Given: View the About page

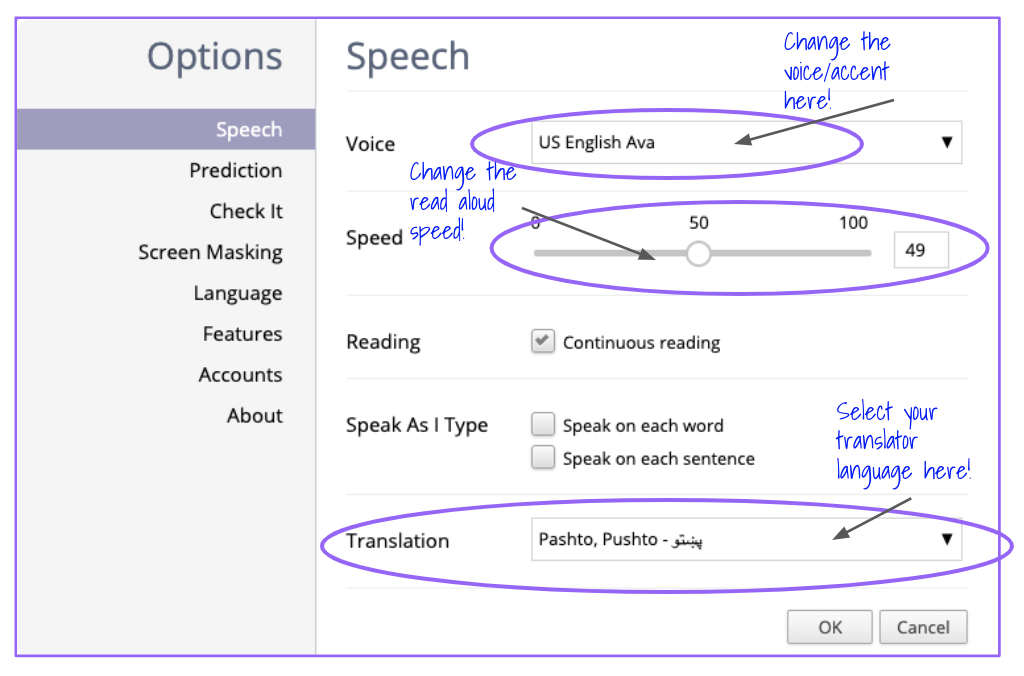Looking at the screenshot, I should click(x=255, y=416).
